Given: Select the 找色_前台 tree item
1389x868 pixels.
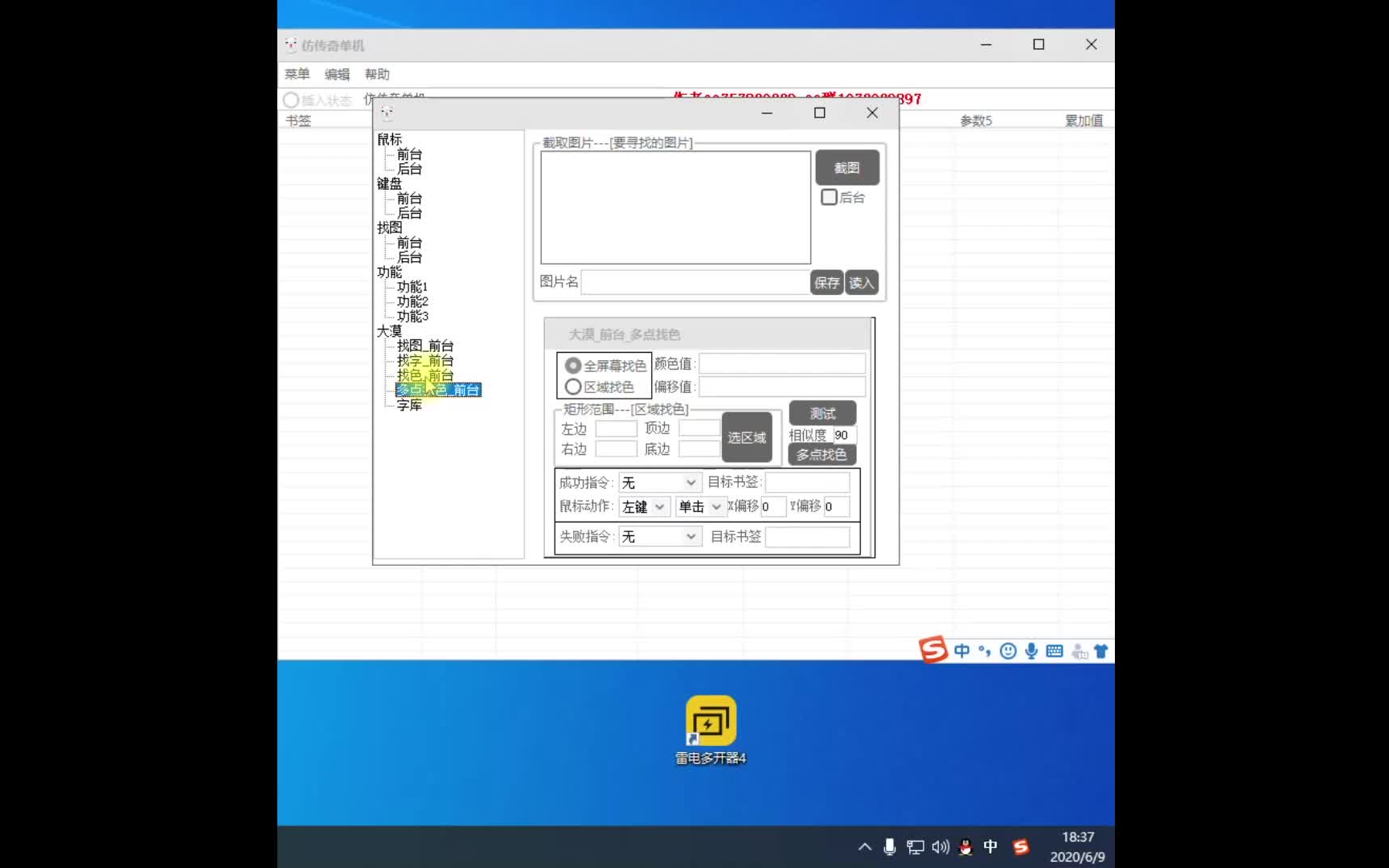Looking at the screenshot, I should point(425,375).
